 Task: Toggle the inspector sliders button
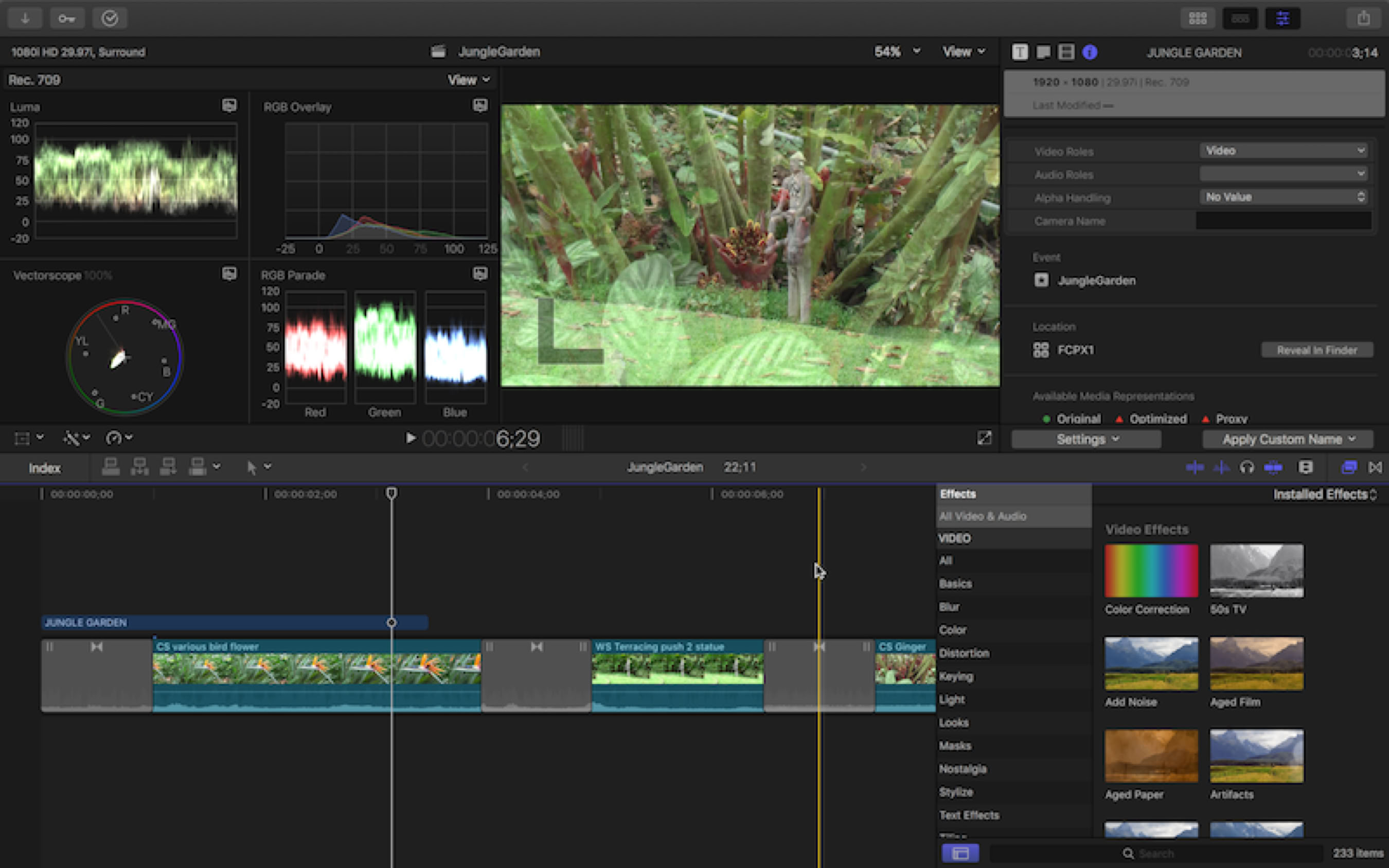(1282, 19)
